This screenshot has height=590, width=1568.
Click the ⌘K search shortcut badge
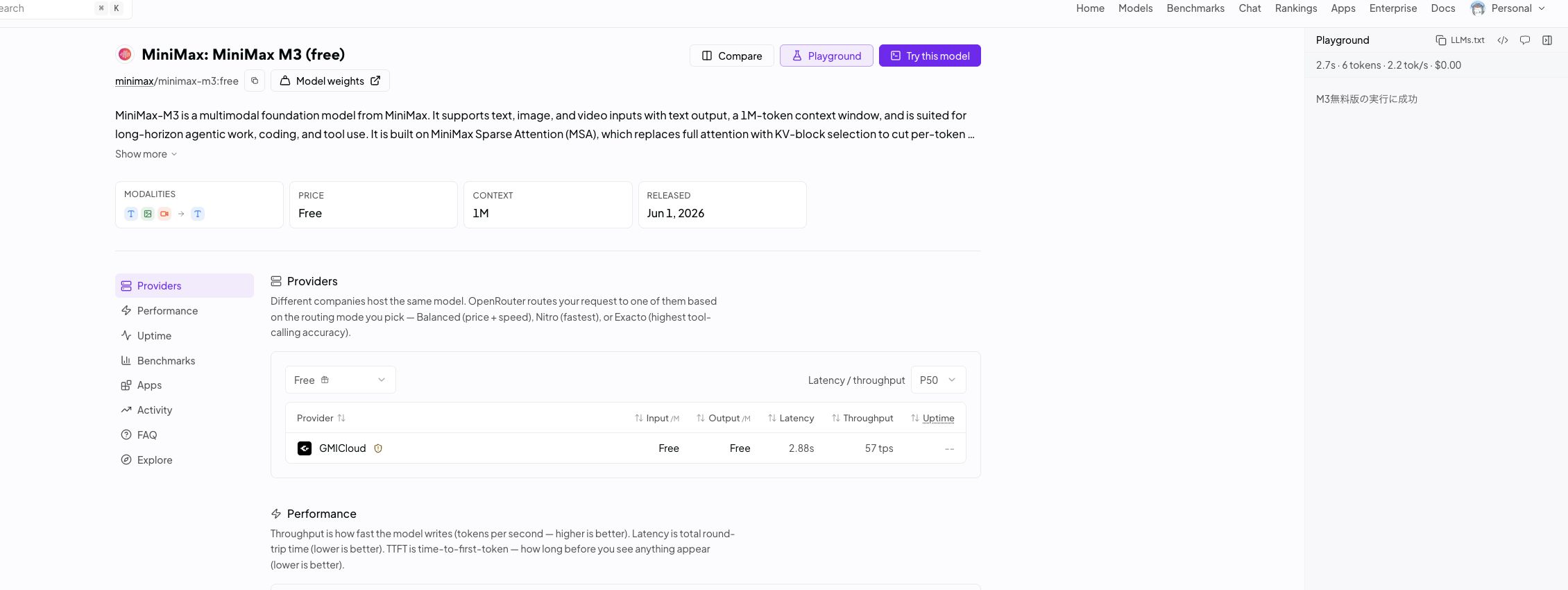(x=109, y=8)
